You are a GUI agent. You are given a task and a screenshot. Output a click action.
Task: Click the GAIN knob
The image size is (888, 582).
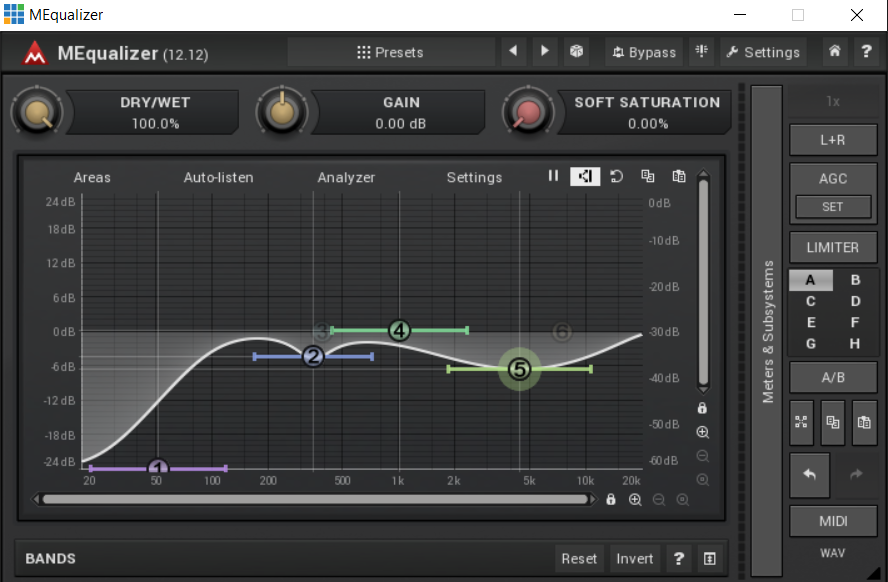click(282, 112)
